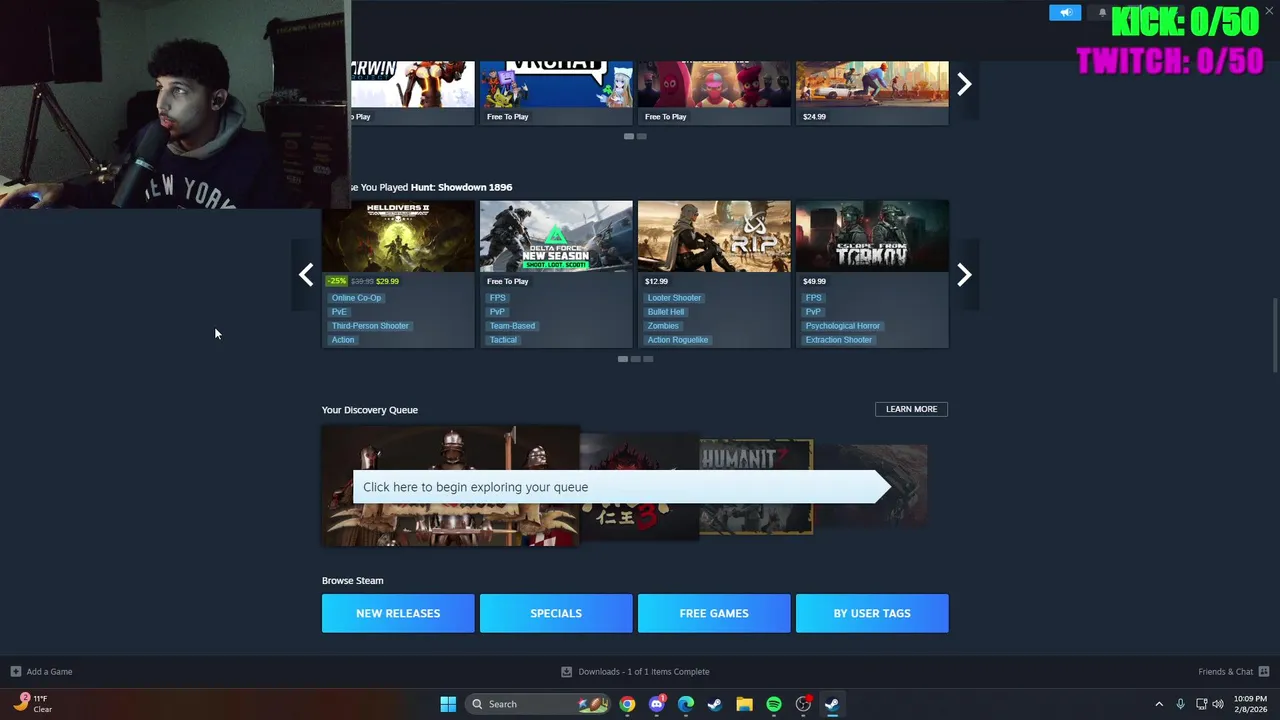Click the Windows taskbar Search box
This screenshot has height=720, width=1280.
coord(538,704)
